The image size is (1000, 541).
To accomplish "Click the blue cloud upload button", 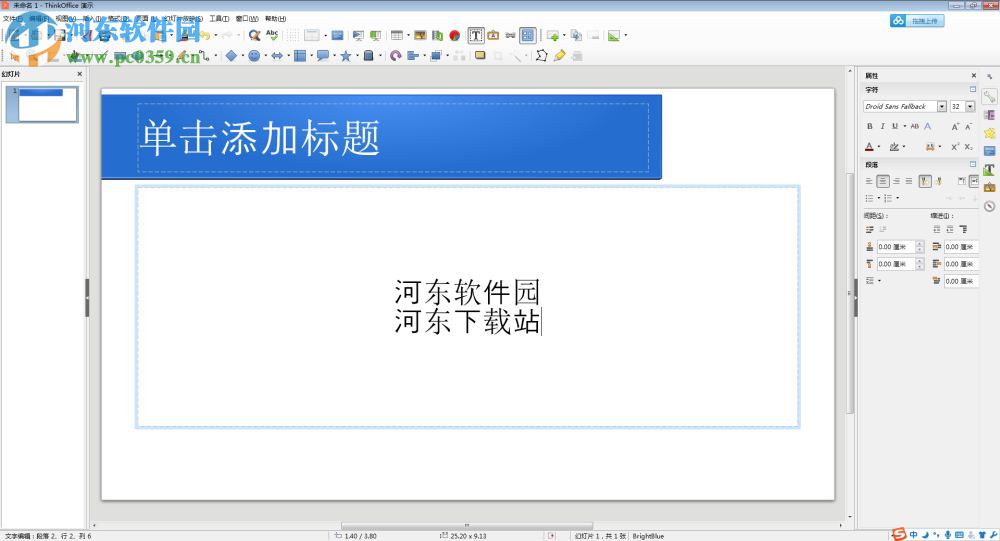I will tap(917, 20).
